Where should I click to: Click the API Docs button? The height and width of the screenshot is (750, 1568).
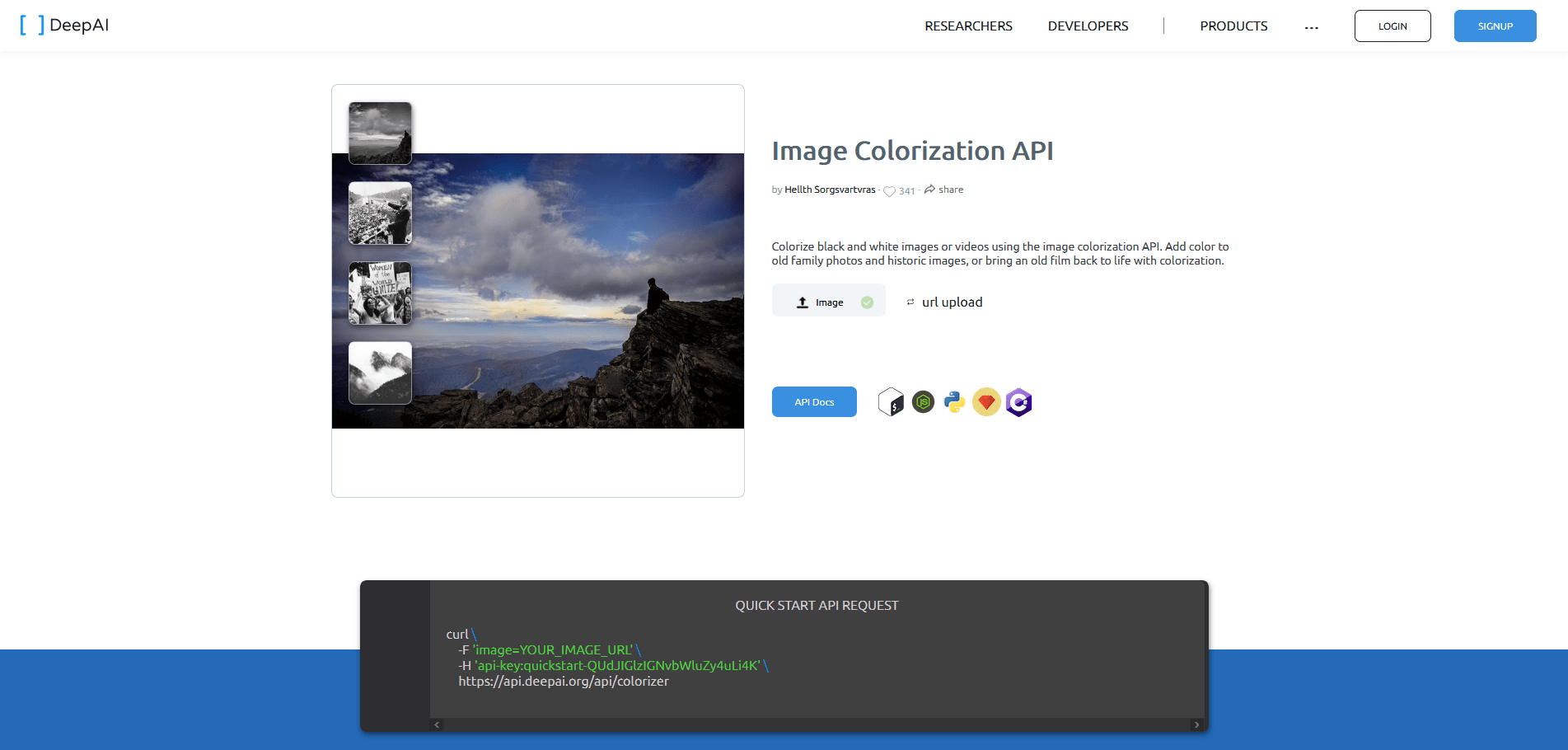click(x=814, y=402)
